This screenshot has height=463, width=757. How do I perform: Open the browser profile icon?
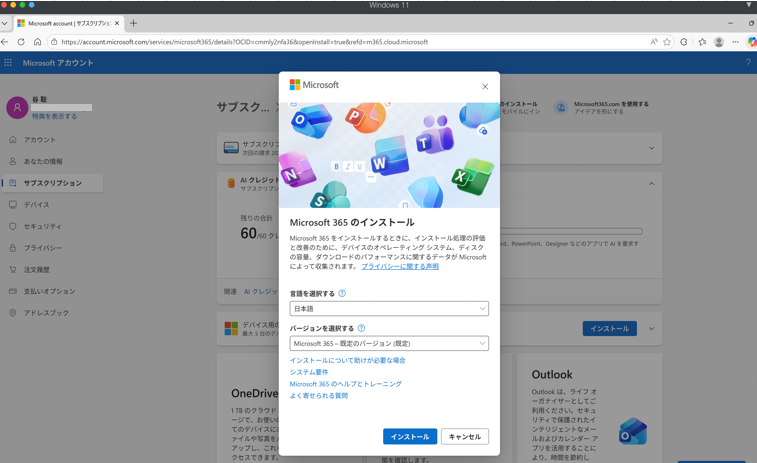coord(718,42)
